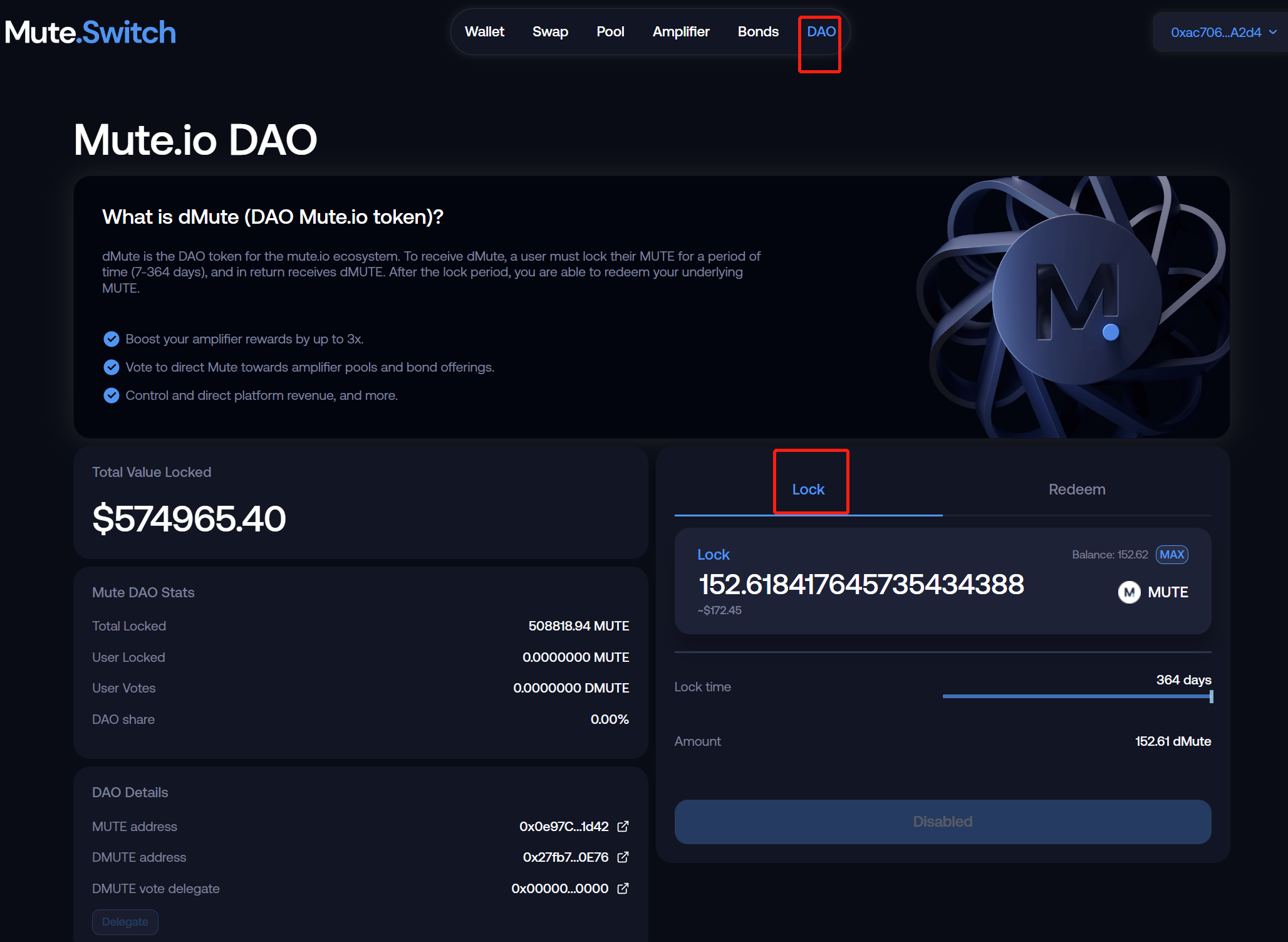The height and width of the screenshot is (942, 1288).
Task: Open external link for DMUTE vote delegate
Action: click(623, 888)
